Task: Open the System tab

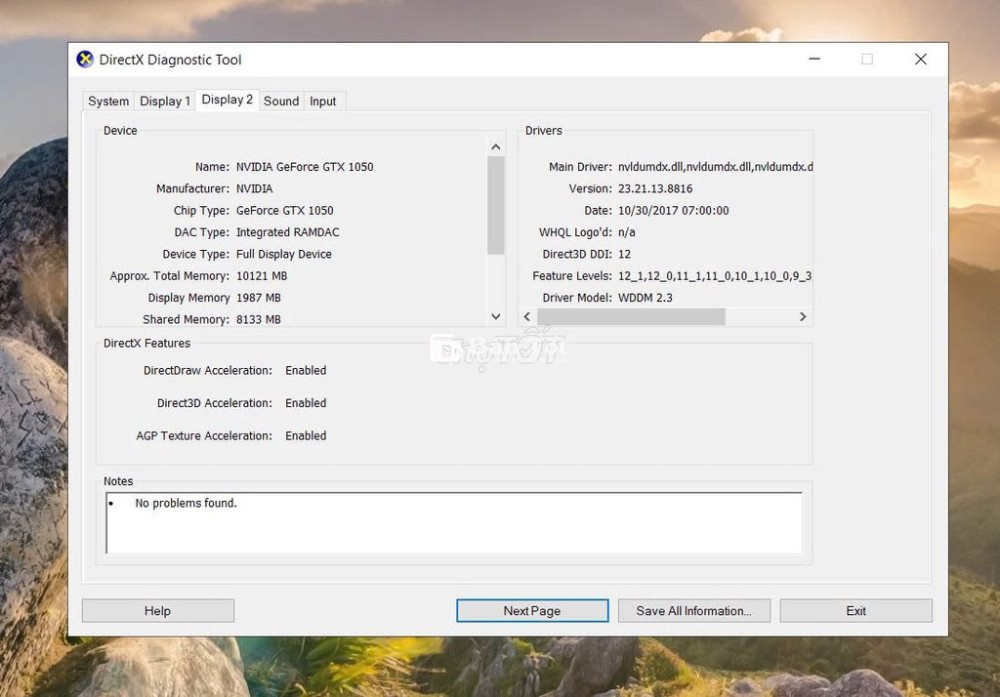Action: 108,101
